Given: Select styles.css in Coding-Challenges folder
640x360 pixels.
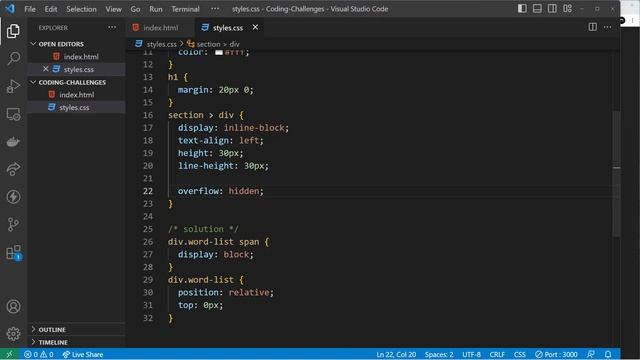Looking at the screenshot, I should coord(74,107).
